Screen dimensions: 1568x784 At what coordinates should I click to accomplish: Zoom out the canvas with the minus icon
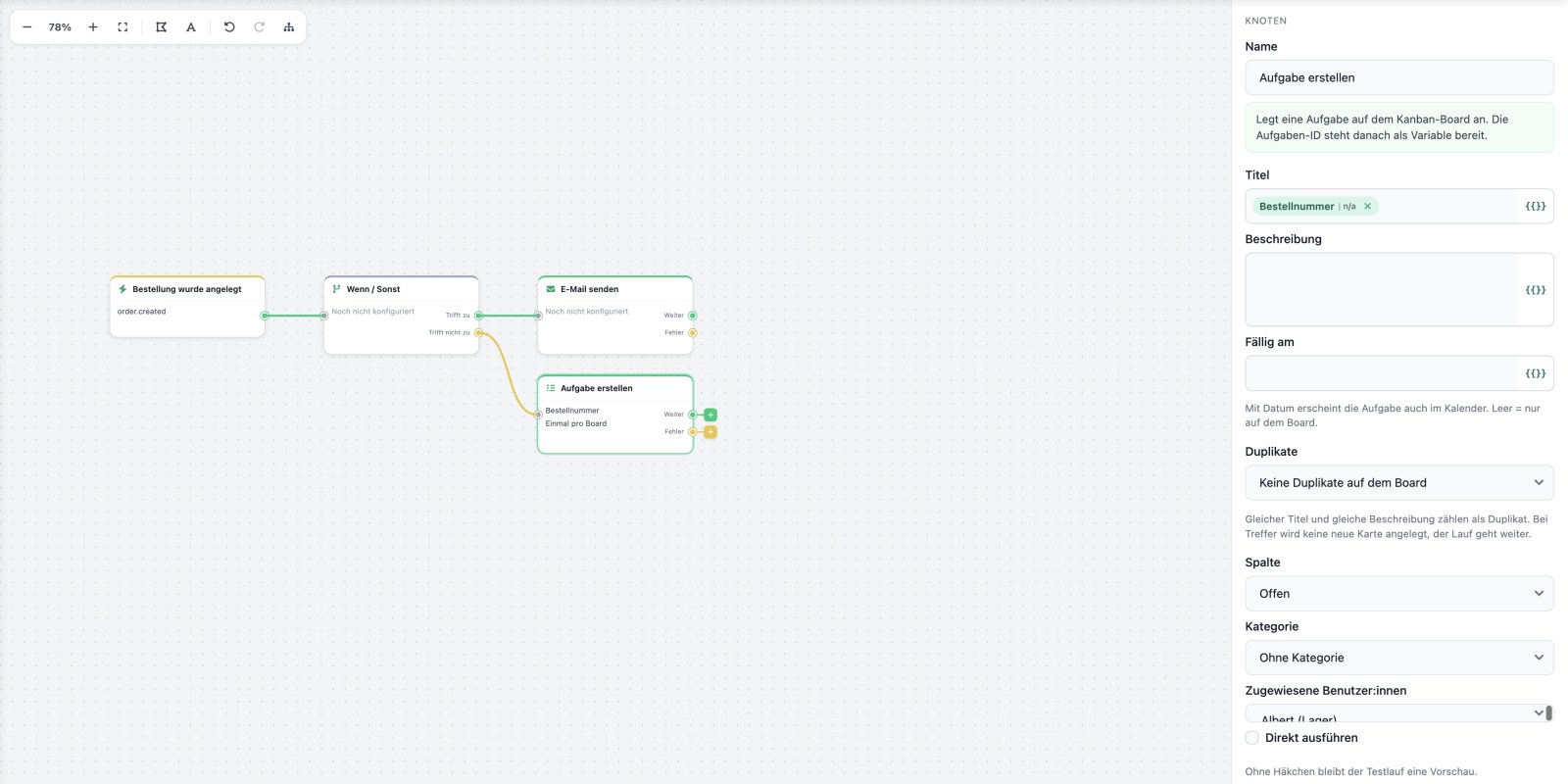27,27
